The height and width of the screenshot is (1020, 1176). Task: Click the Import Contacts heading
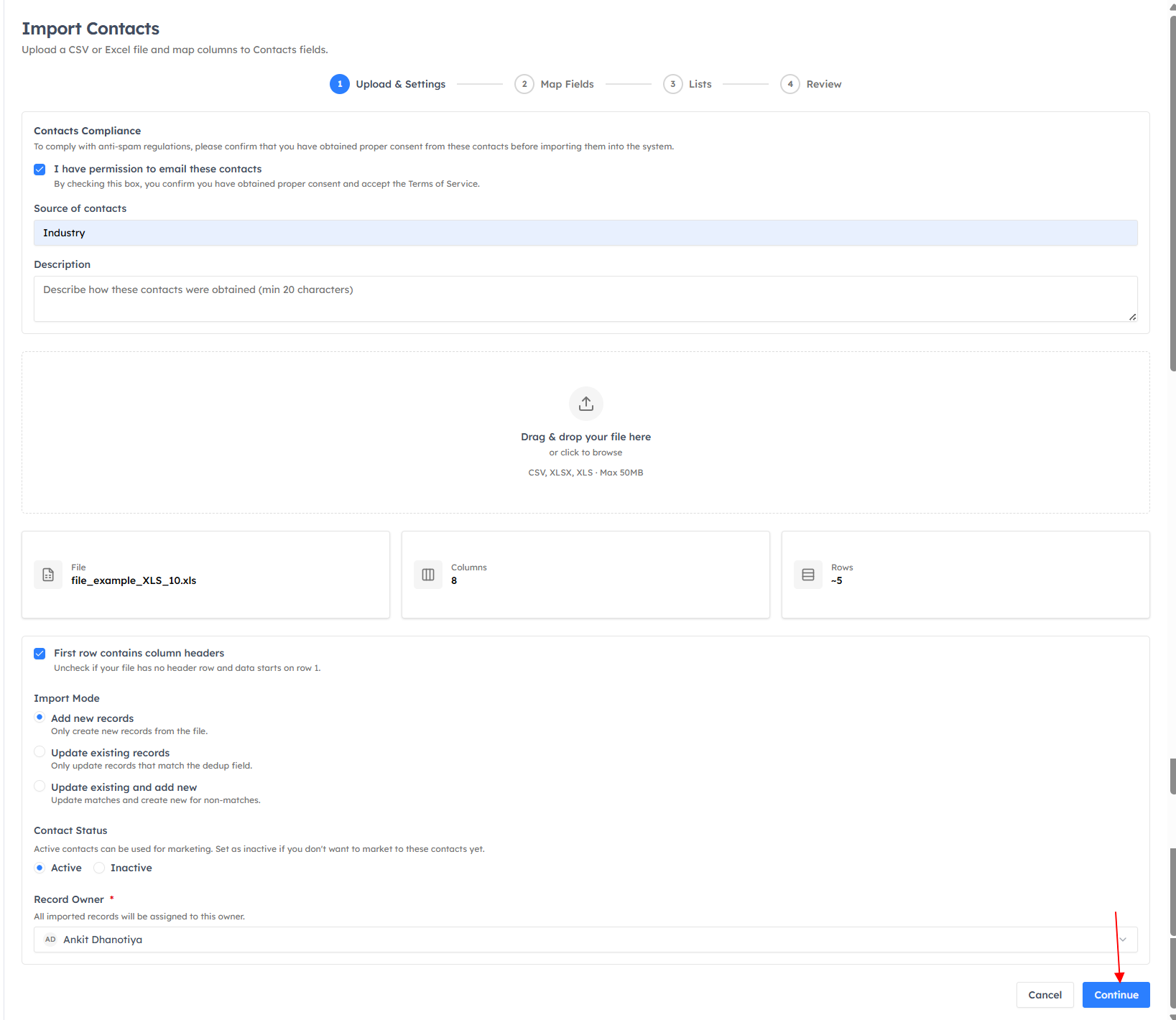coord(91,29)
